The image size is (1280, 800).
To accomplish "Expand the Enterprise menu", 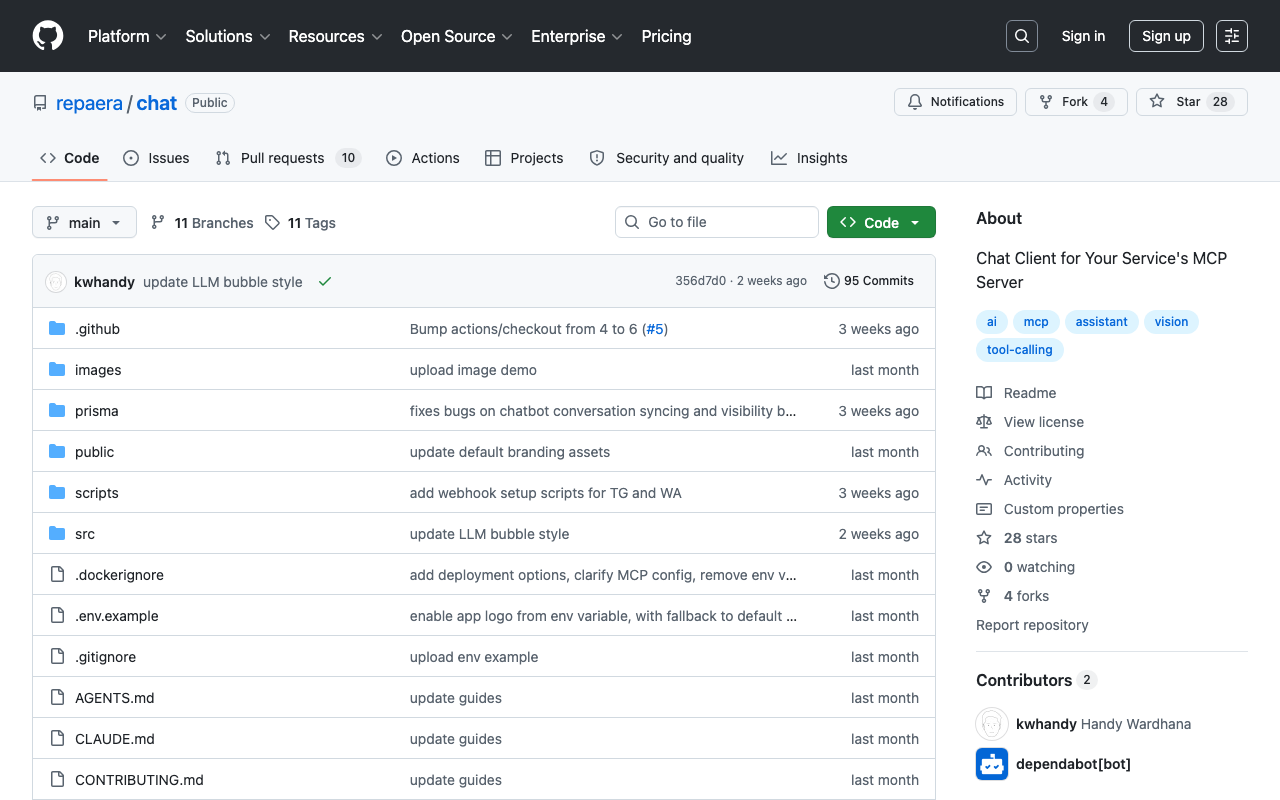I will (x=577, y=36).
